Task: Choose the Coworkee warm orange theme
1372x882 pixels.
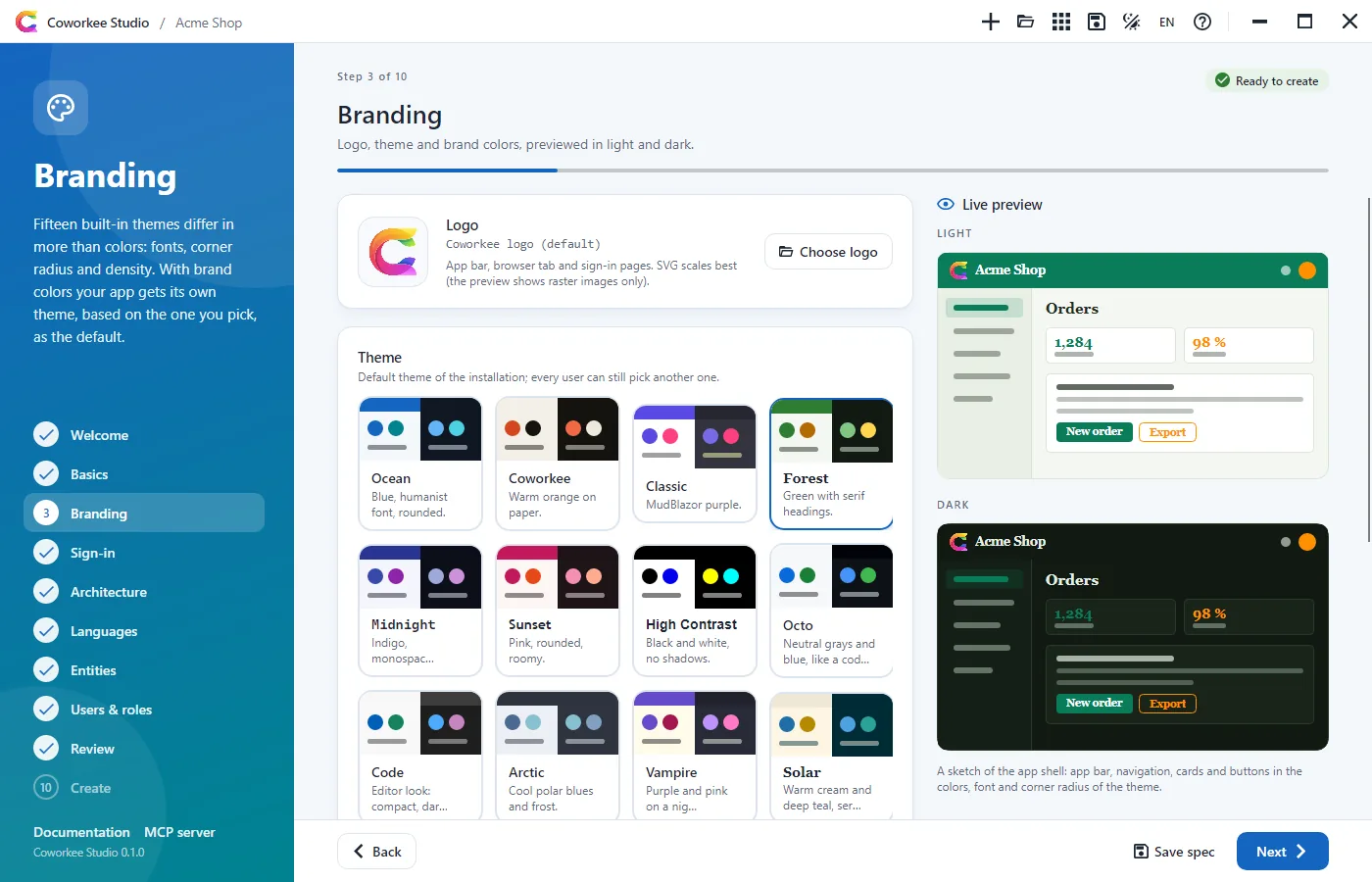Action: [x=558, y=464]
